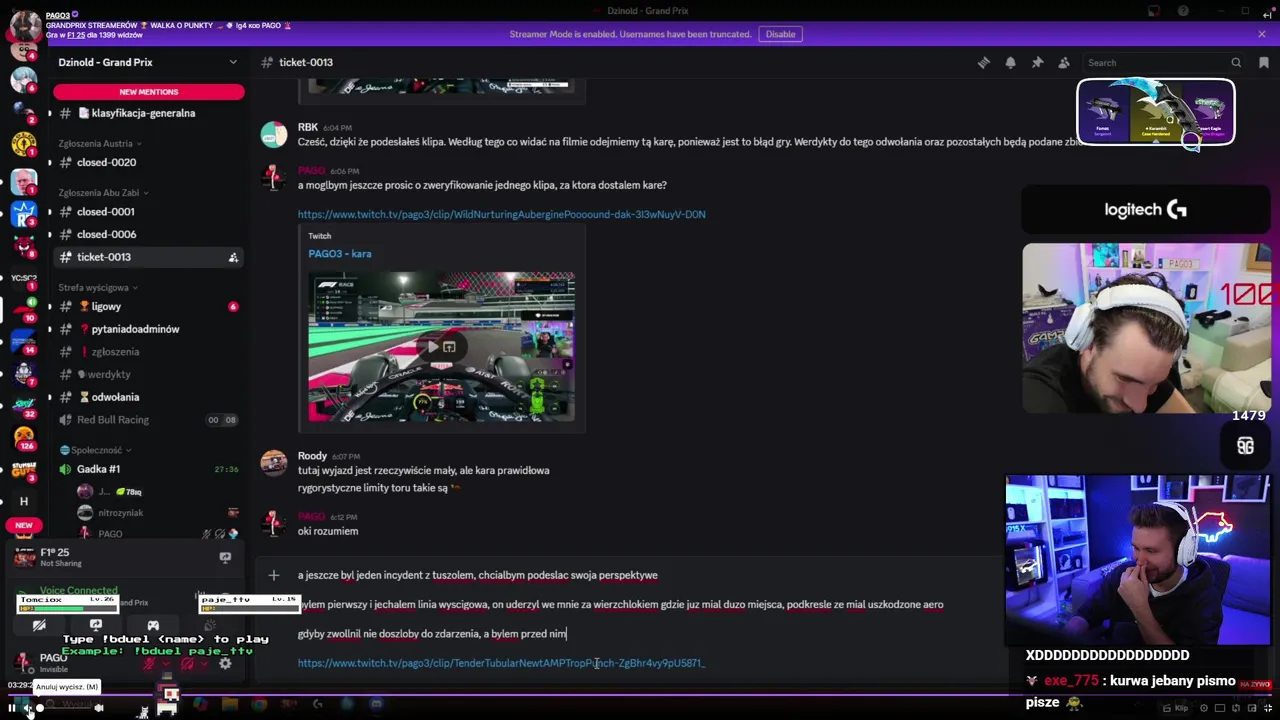Screen dimensions: 1280x720
Task: Open the WildNurturingAubergine Twitch clip link
Action: (501, 214)
